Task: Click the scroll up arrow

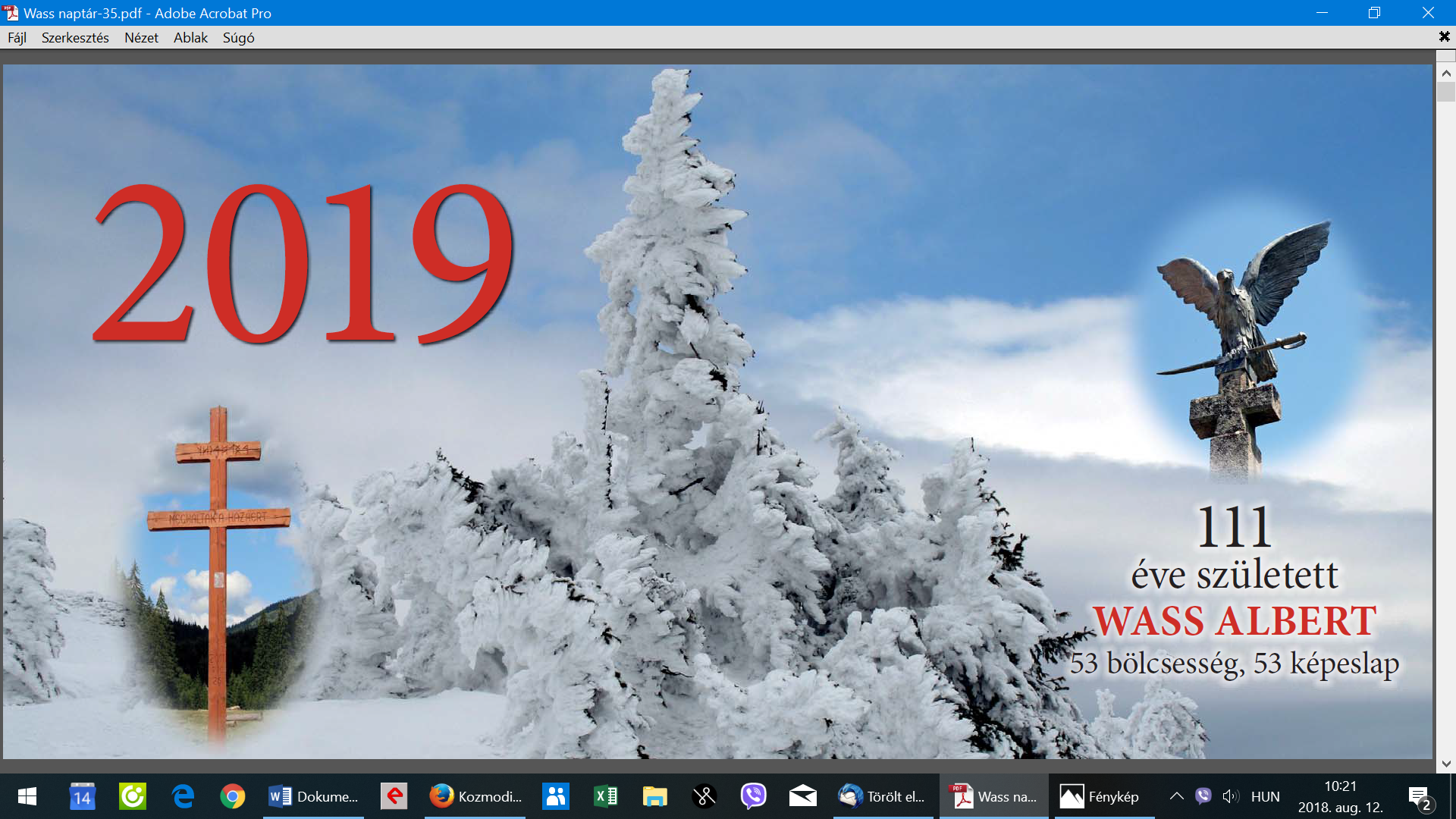Action: (x=1446, y=73)
